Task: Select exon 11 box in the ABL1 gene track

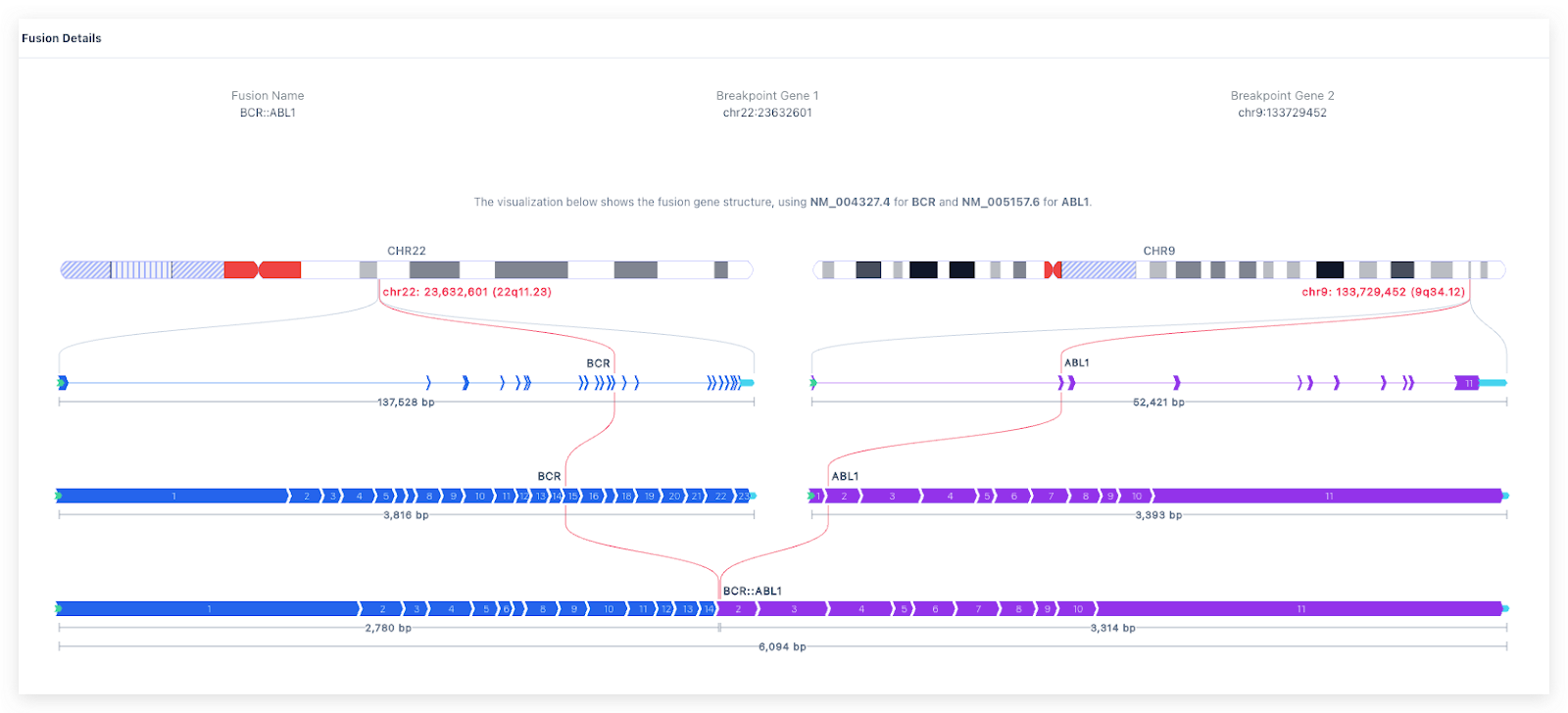Action: [1467, 383]
